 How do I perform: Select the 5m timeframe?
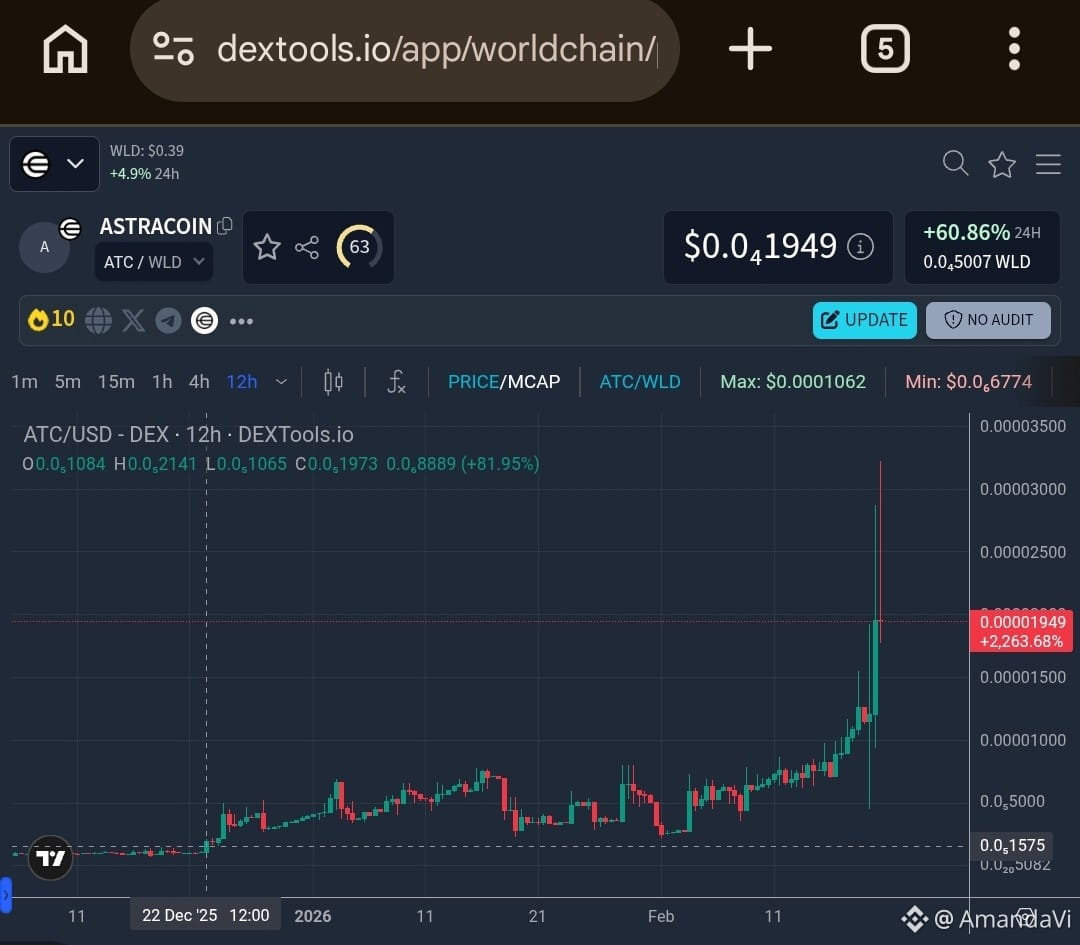click(68, 382)
